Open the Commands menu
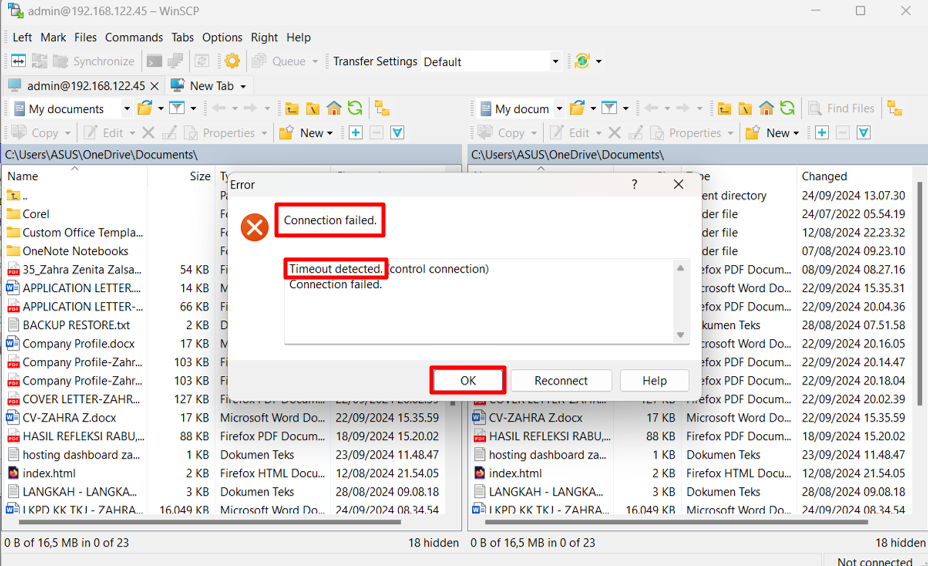 click(x=133, y=37)
